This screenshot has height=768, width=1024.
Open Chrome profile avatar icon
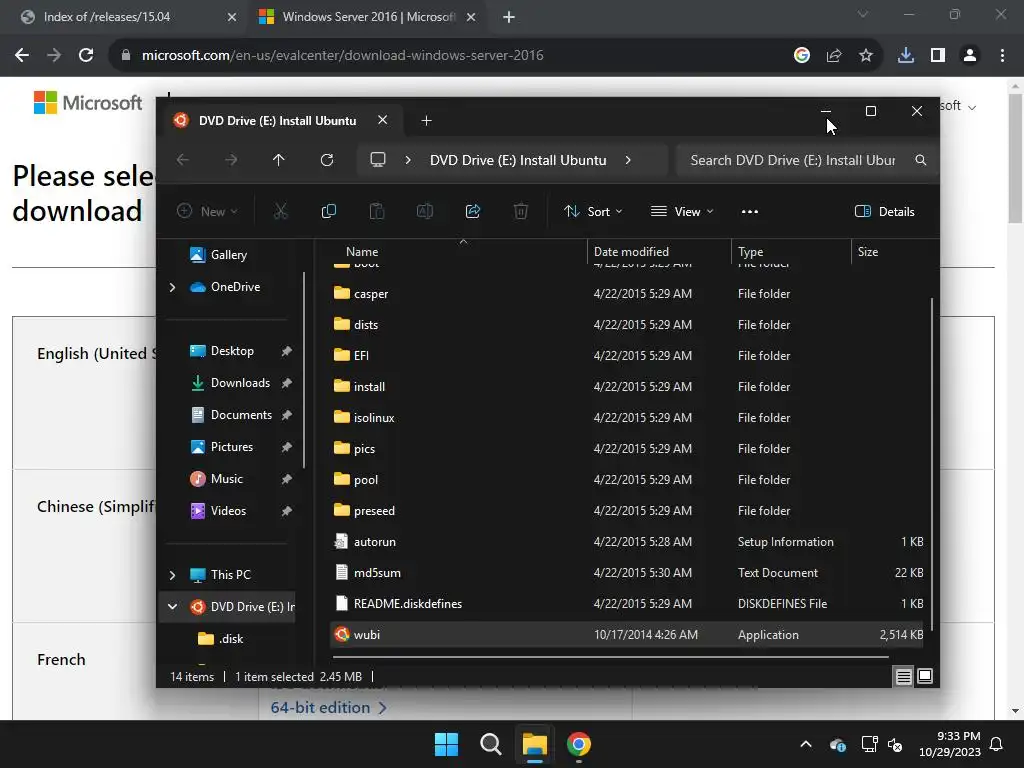(x=970, y=56)
